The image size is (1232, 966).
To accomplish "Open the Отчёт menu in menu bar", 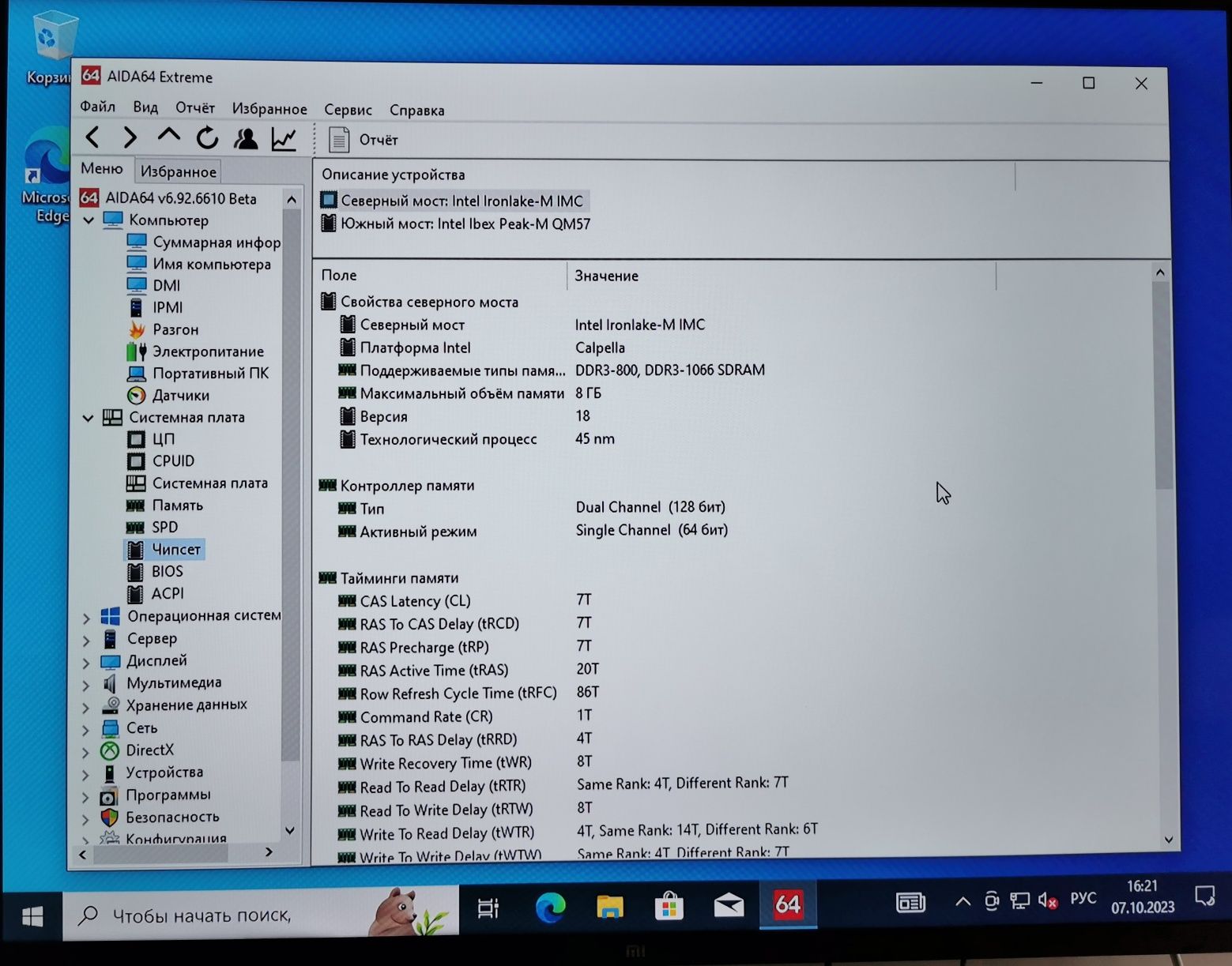I will tap(195, 107).
